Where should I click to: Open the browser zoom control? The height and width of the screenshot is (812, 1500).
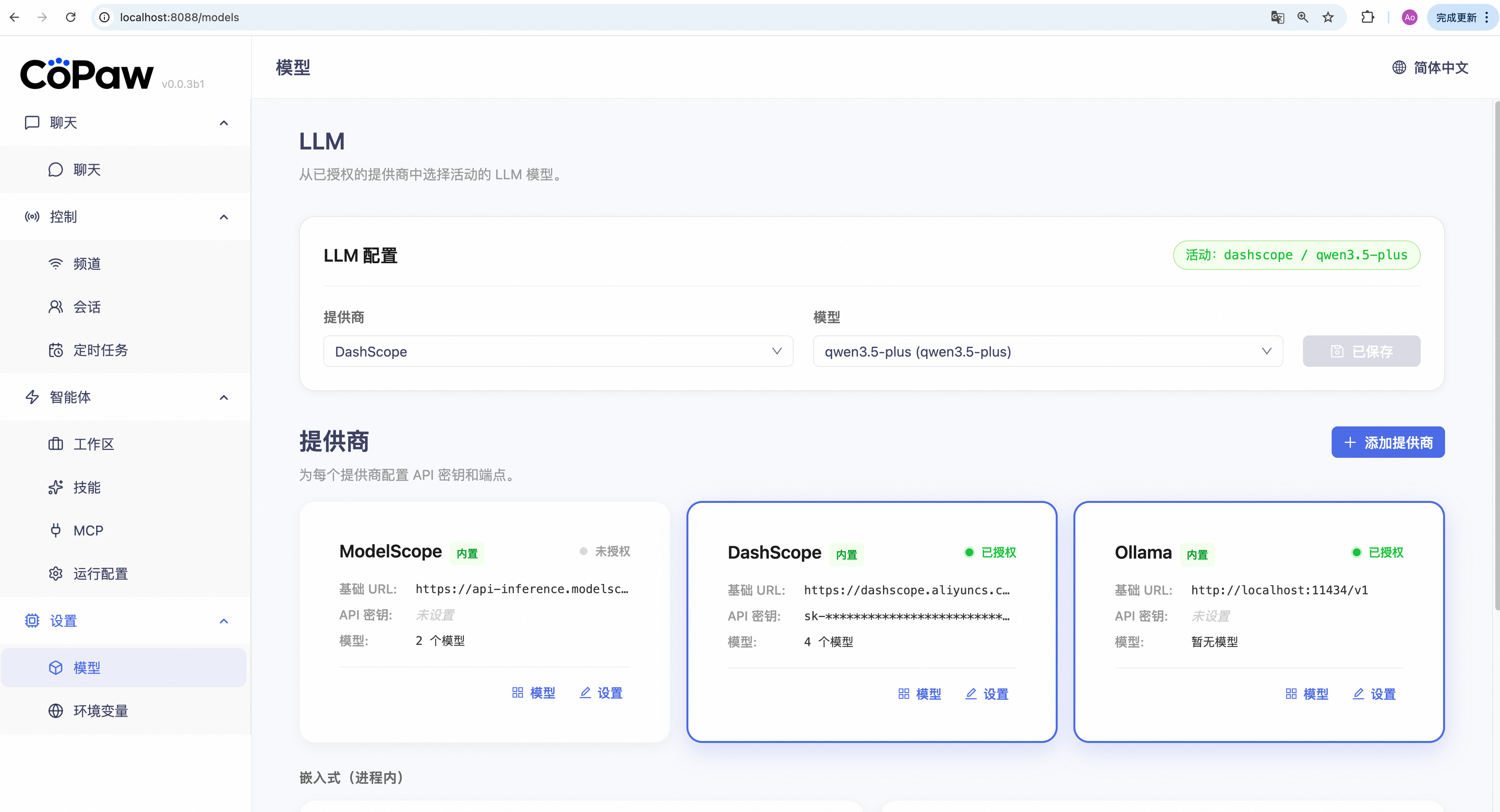(x=1303, y=18)
